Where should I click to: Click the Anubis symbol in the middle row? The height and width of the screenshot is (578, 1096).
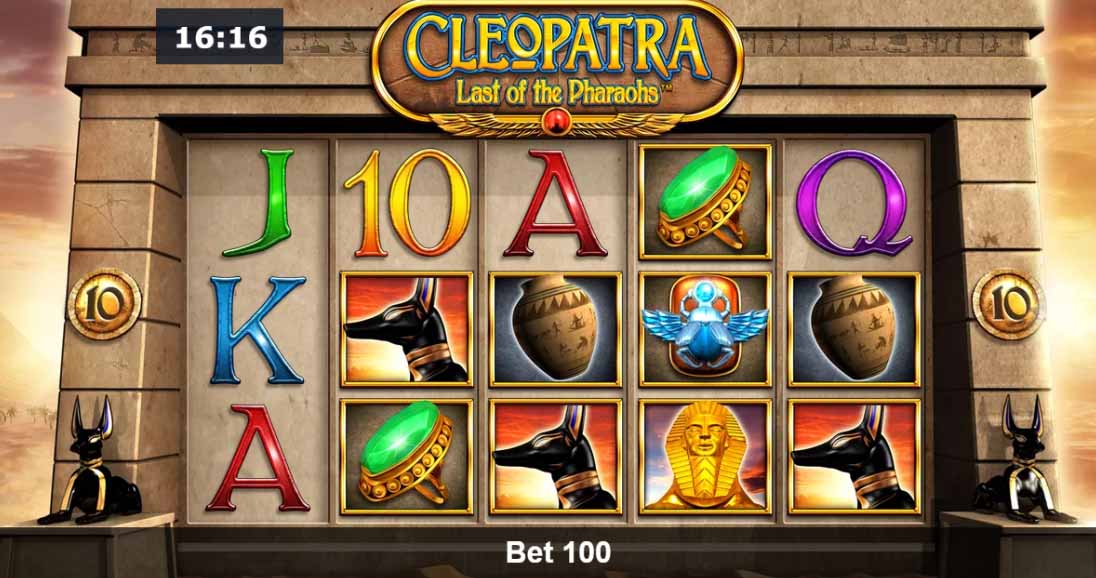point(407,328)
